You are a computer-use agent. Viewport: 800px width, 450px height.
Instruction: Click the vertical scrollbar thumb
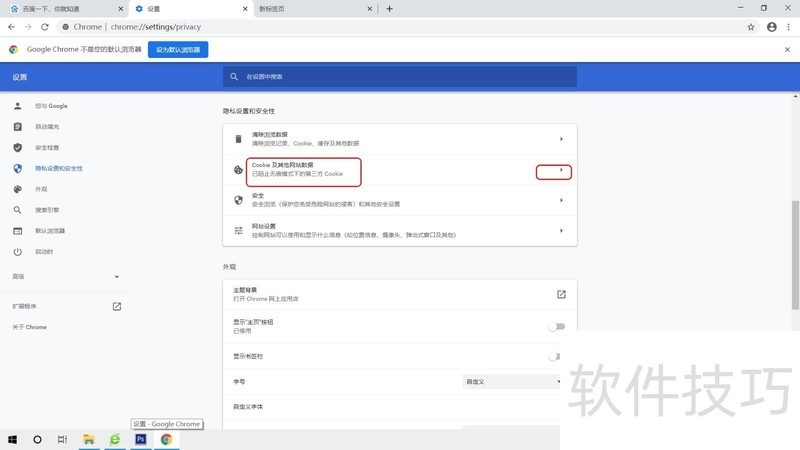(x=795, y=255)
